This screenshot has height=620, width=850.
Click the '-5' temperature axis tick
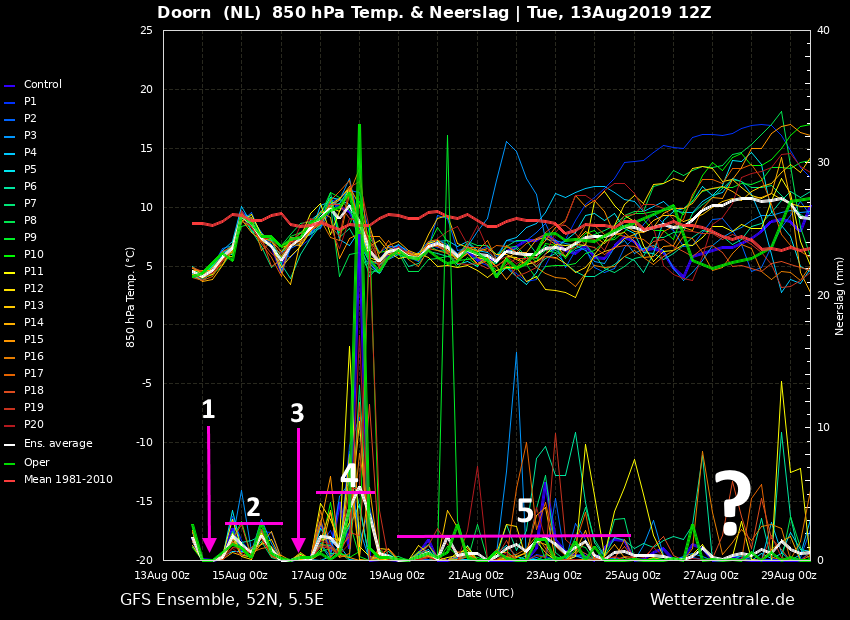point(147,384)
